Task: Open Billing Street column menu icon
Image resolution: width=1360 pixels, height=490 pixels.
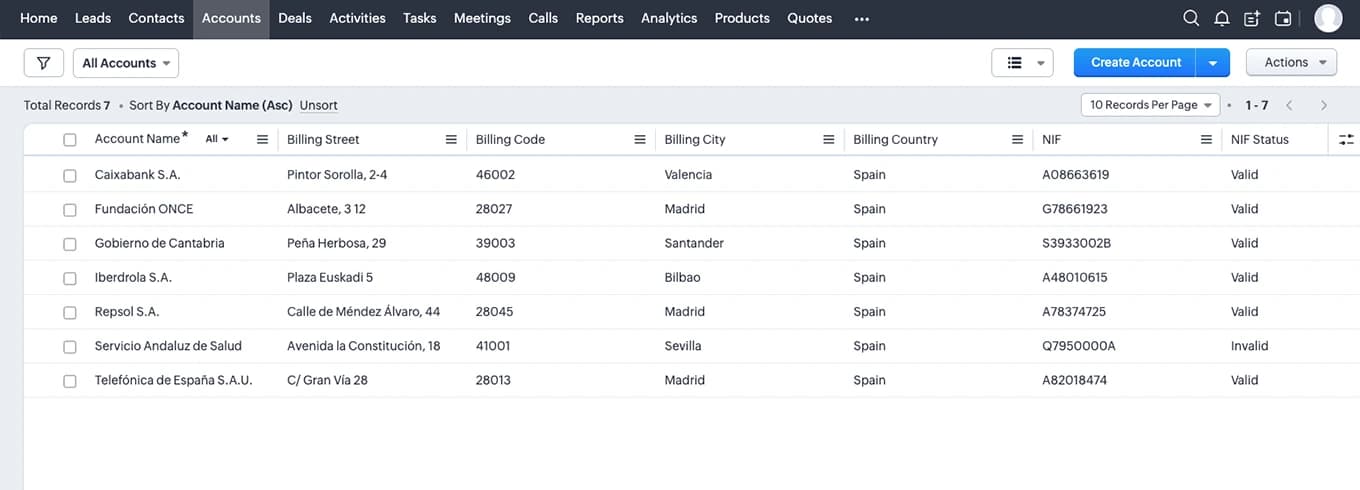Action: coord(451,140)
